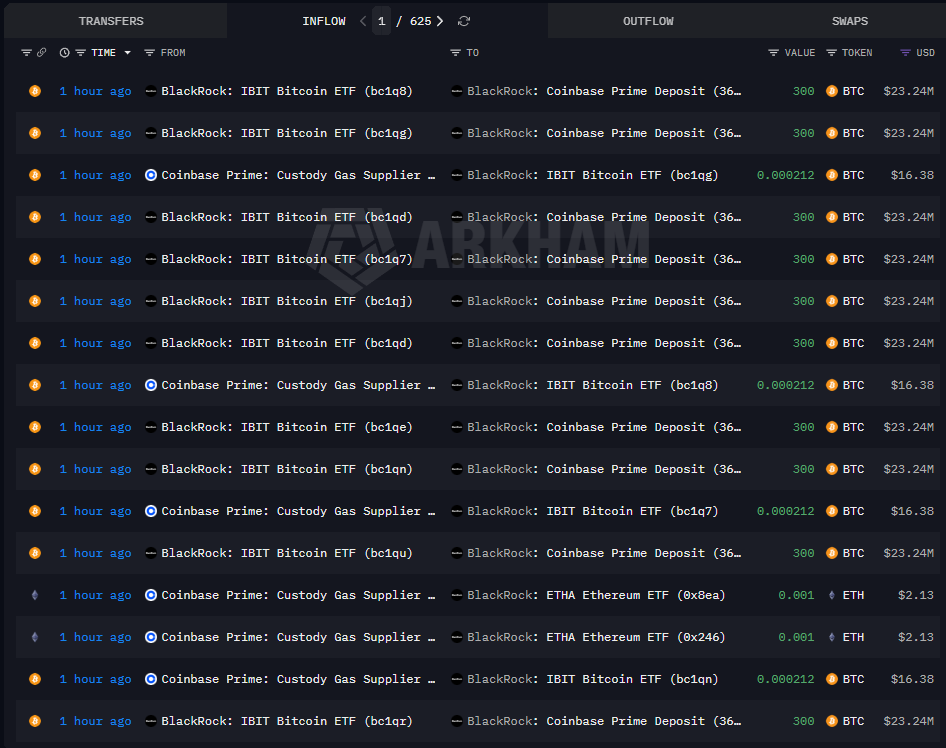The image size is (946, 748).
Task: Switch to the TRANSFERS tab
Action: coord(111,21)
